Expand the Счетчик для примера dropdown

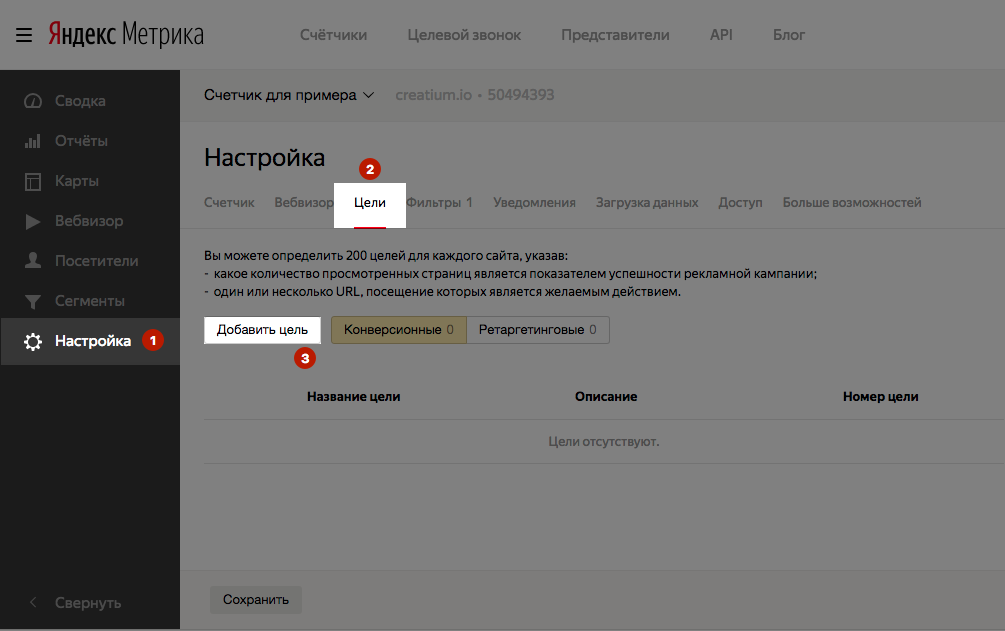click(289, 95)
